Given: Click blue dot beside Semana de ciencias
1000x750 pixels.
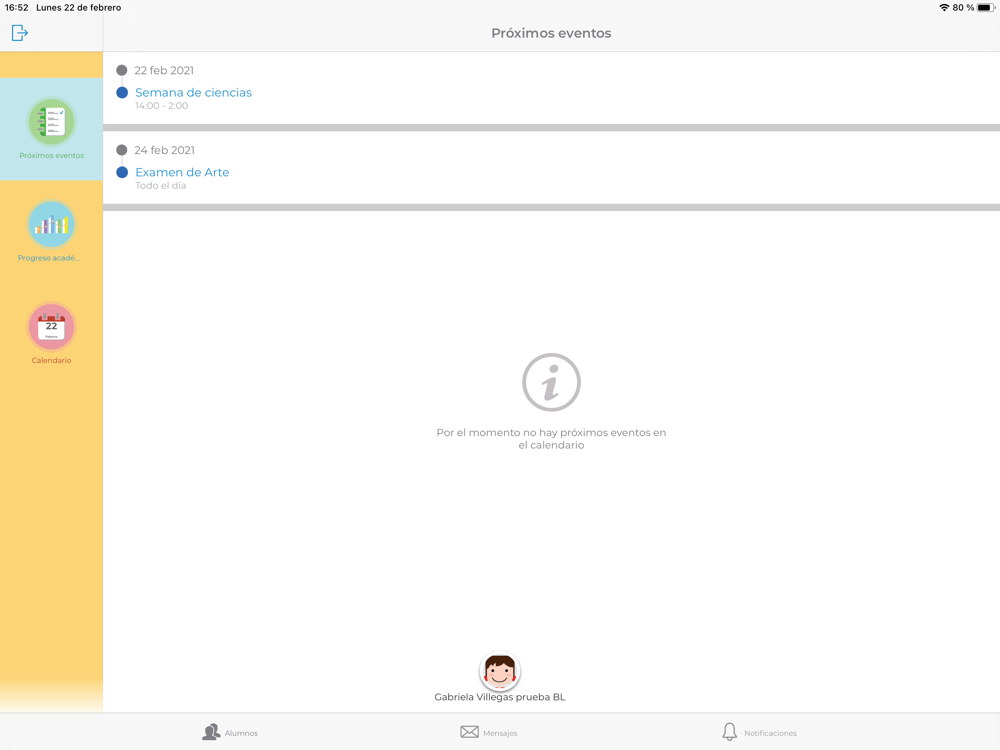Looking at the screenshot, I should (122, 92).
